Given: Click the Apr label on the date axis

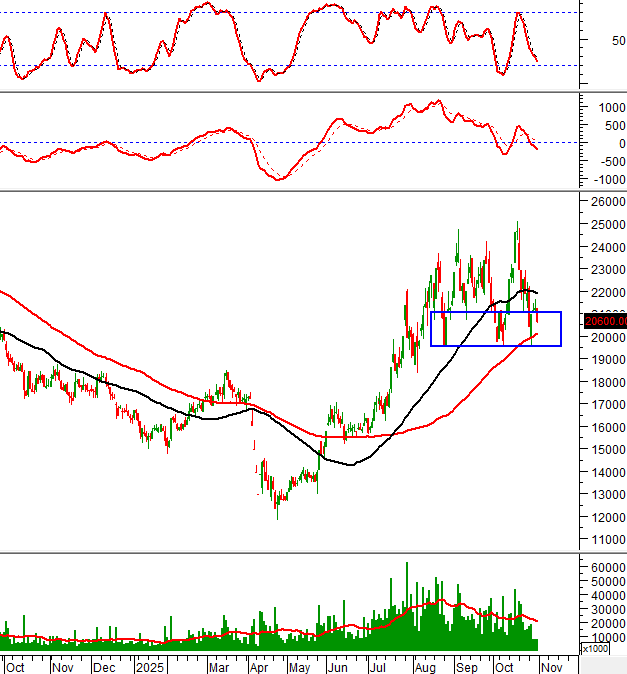Looking at the screenshot, I should [259, 665].
